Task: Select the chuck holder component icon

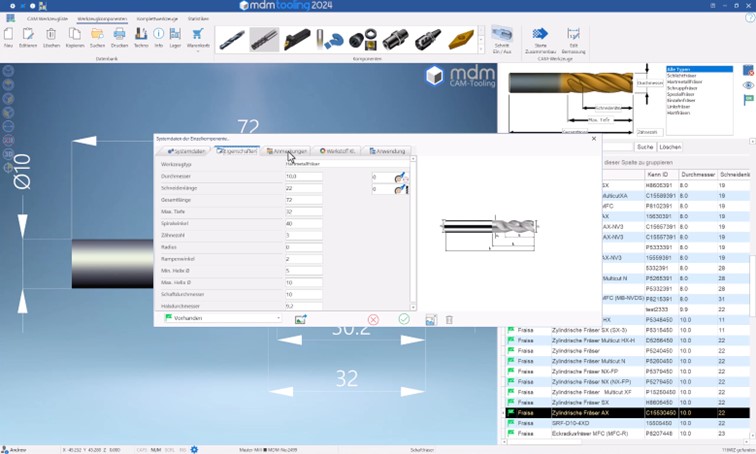Action: [428, 40]
